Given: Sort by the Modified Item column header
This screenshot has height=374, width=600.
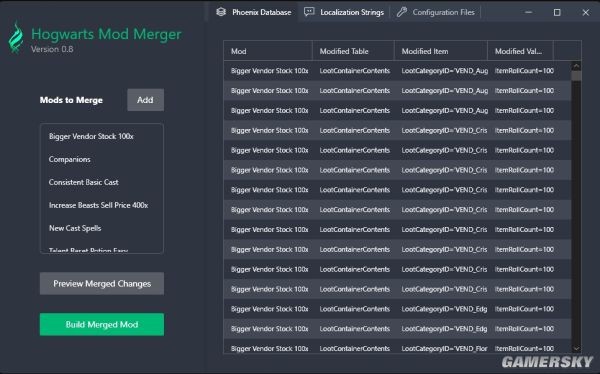Looking at the screenshot, I should pos(441,51).
